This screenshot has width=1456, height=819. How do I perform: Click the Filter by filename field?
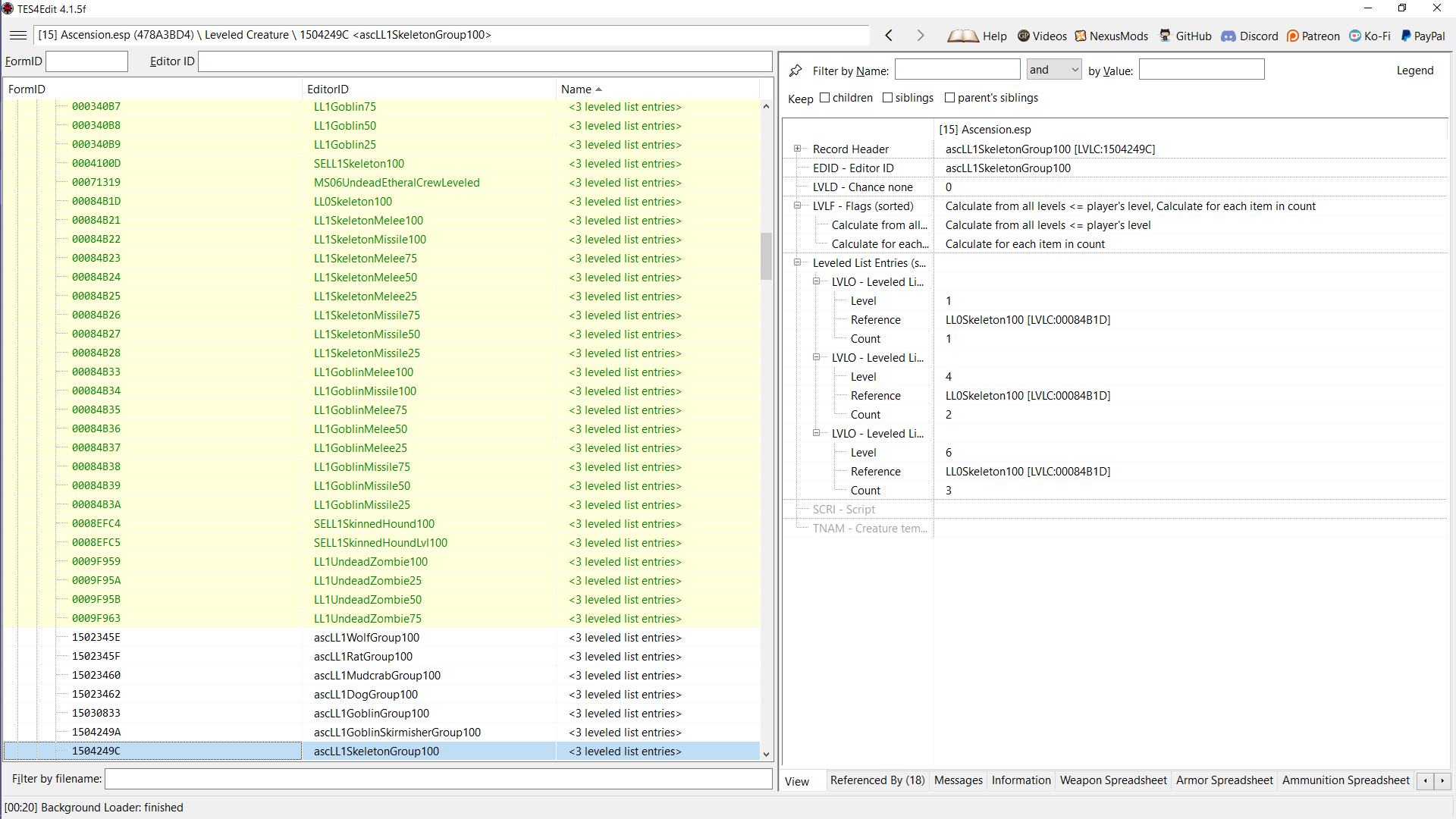438,779
